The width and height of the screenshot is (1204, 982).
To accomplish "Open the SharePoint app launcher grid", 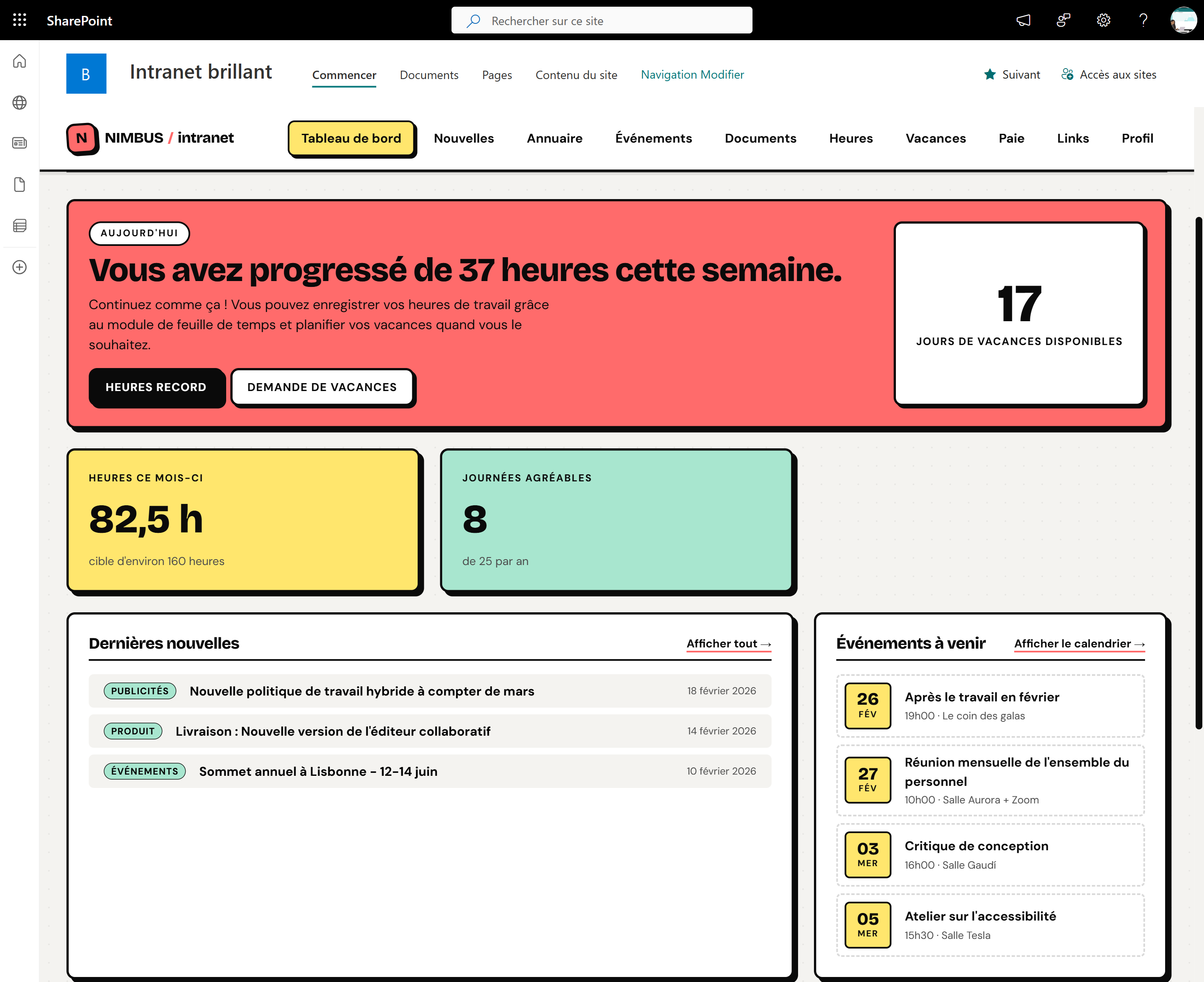I will click(20, 20).
